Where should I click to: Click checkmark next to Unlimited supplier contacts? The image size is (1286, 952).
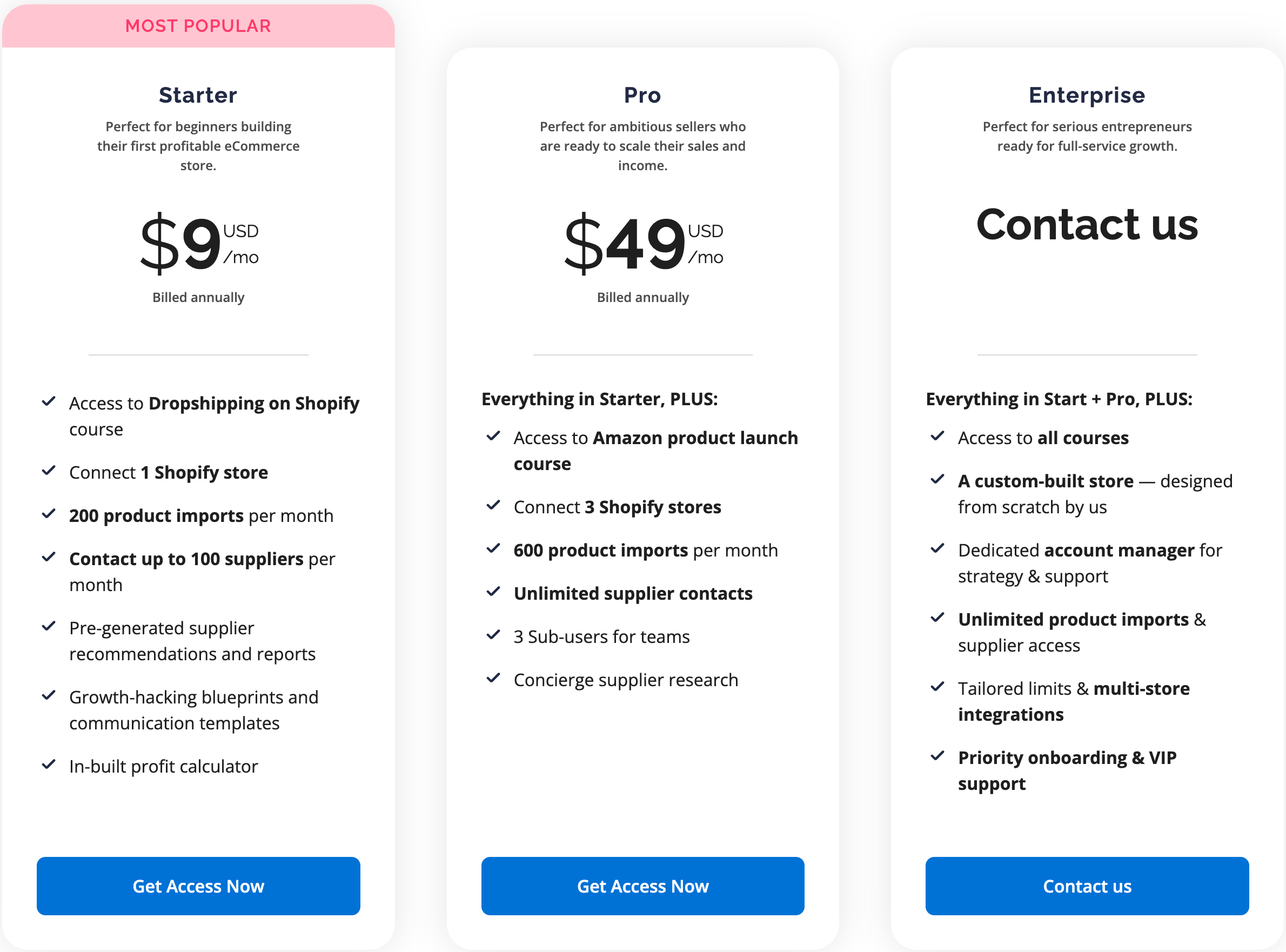(x=493, y=591)
